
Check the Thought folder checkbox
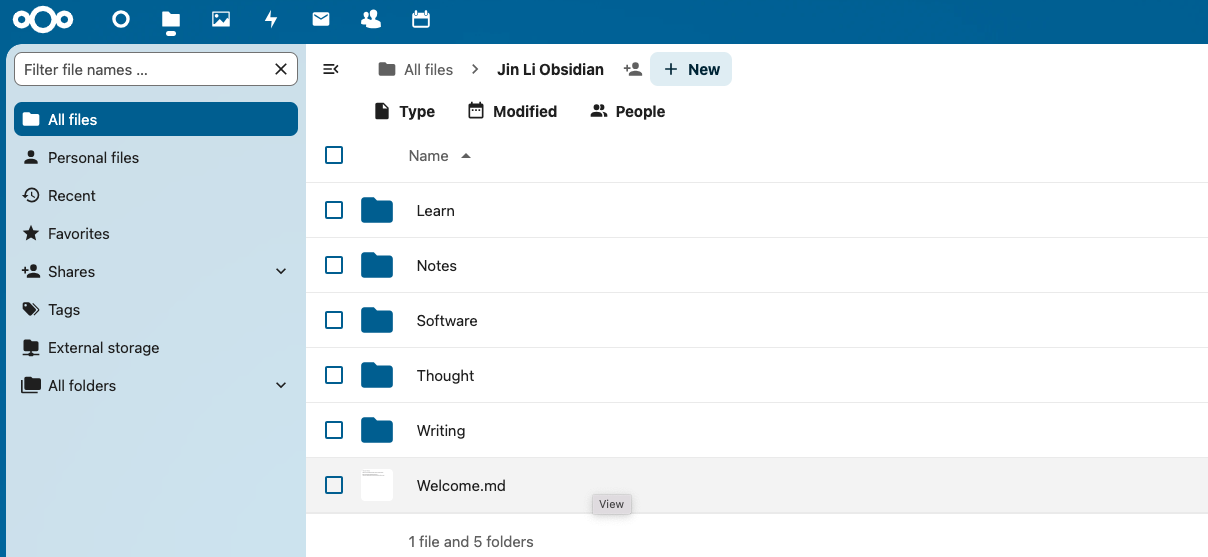click(x=334, y=375)
